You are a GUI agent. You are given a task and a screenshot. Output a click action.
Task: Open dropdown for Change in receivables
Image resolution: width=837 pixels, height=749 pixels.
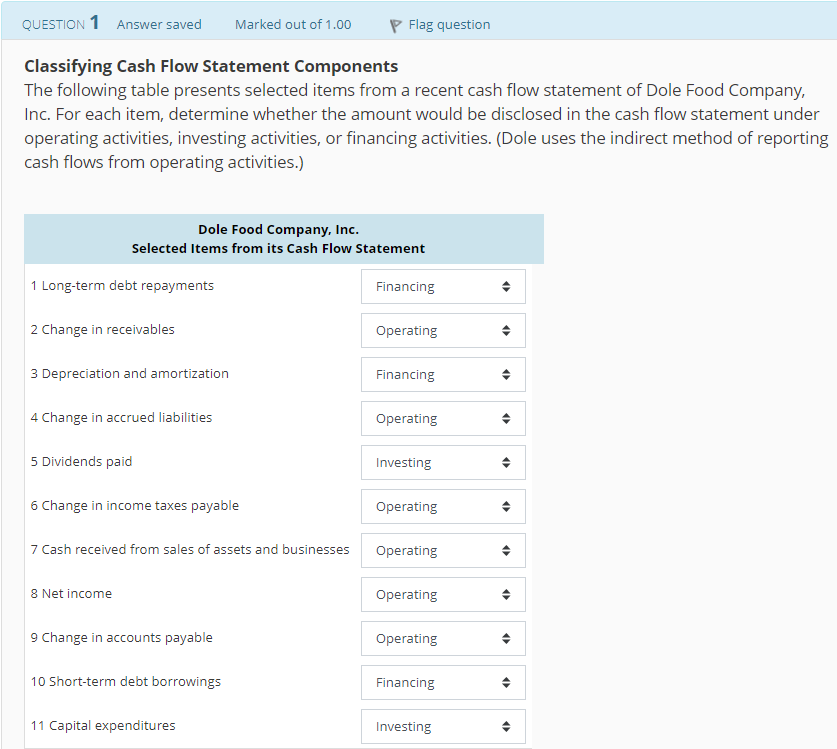tap(443, 330)
